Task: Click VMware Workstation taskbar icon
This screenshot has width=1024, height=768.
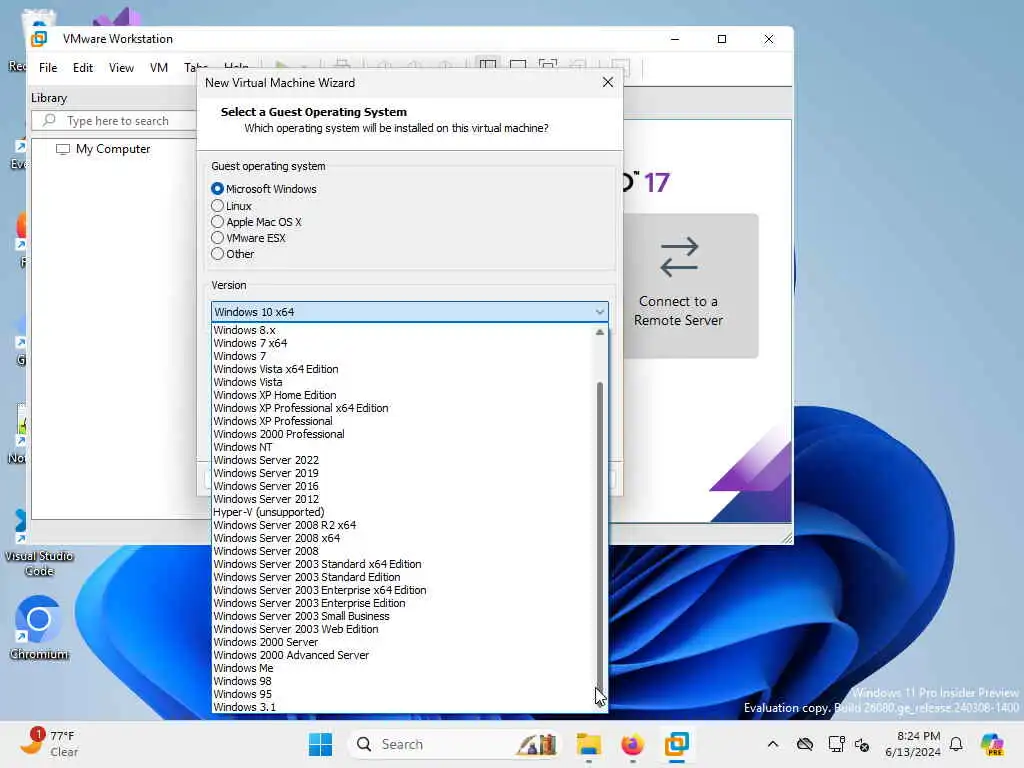Action: point(677,744)
